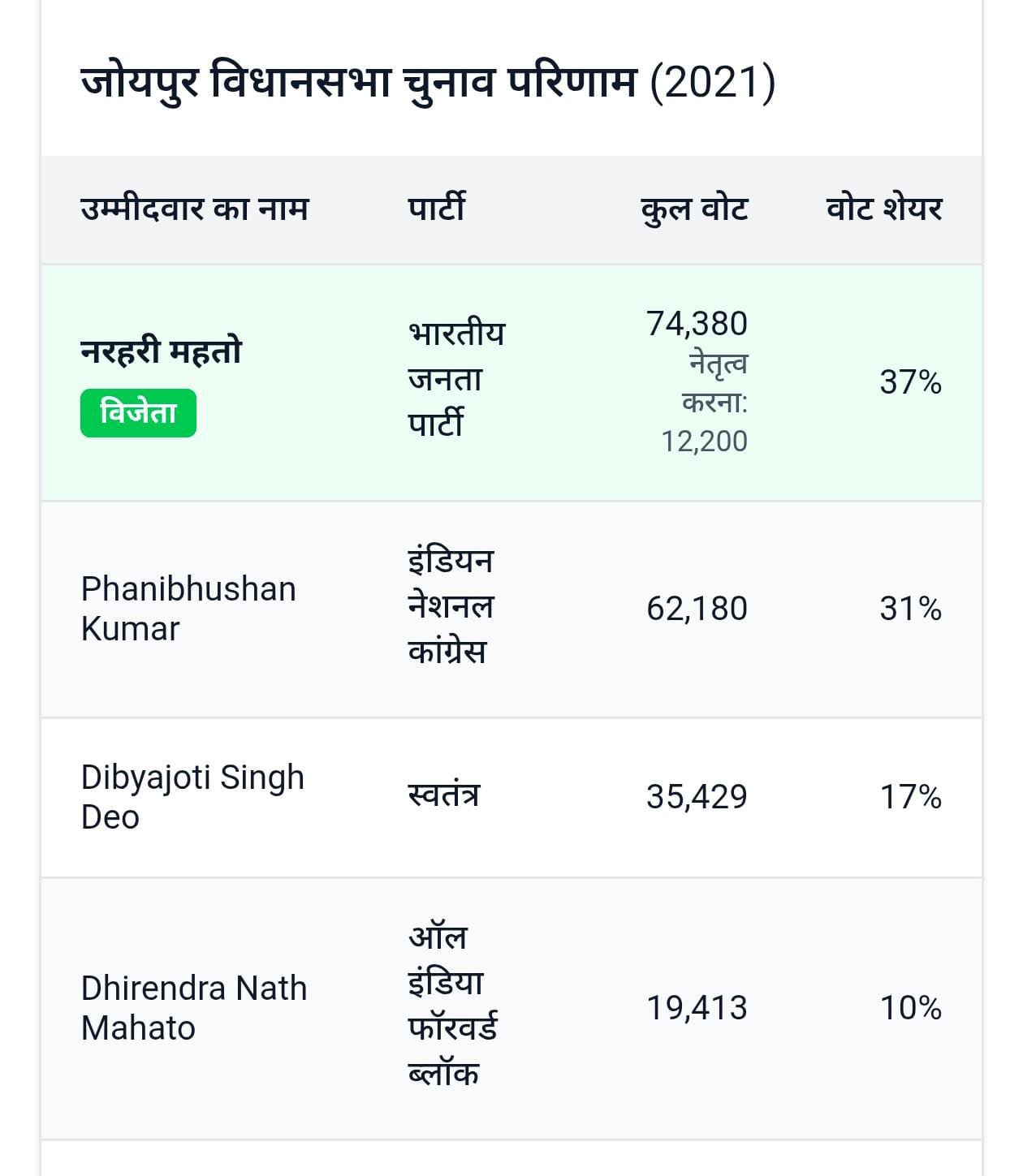Open candidate Dhirendra Nath Mahato
This screenshot has width=1023, height=1176.
194,1008
